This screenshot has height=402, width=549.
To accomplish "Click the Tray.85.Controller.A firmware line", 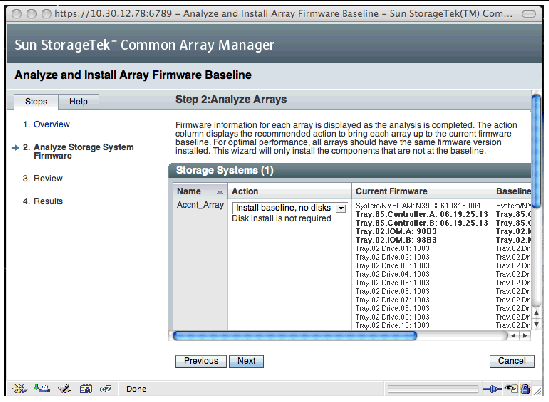I will (422, 214).
